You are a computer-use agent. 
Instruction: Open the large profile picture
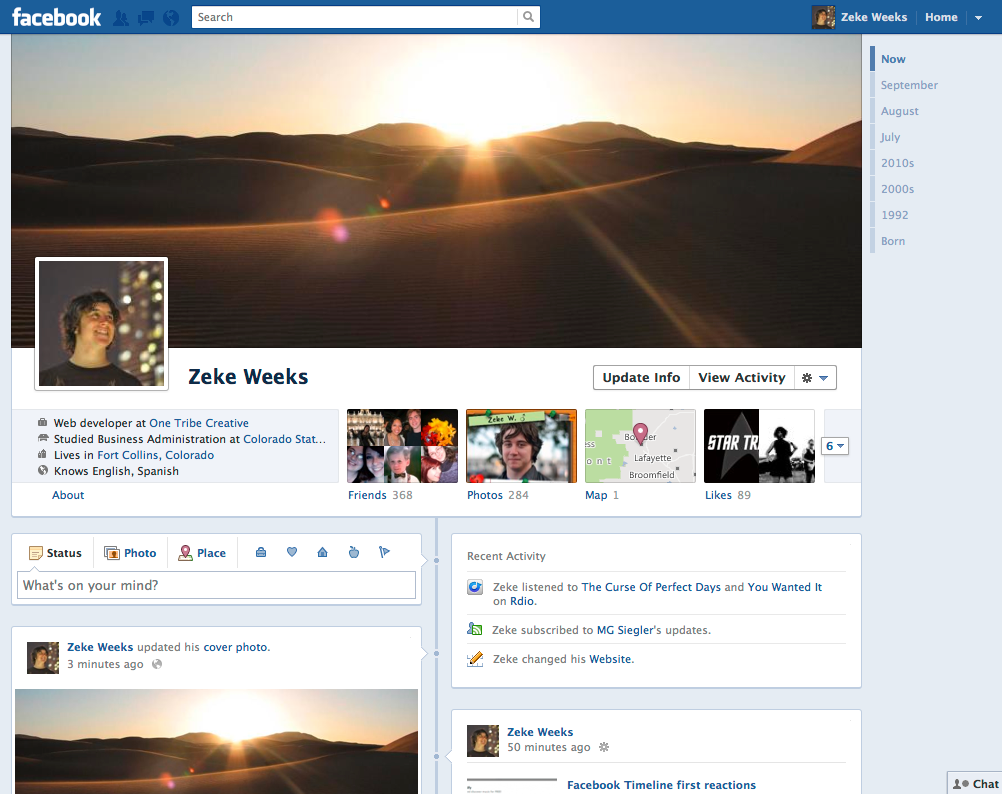[102, 323]
